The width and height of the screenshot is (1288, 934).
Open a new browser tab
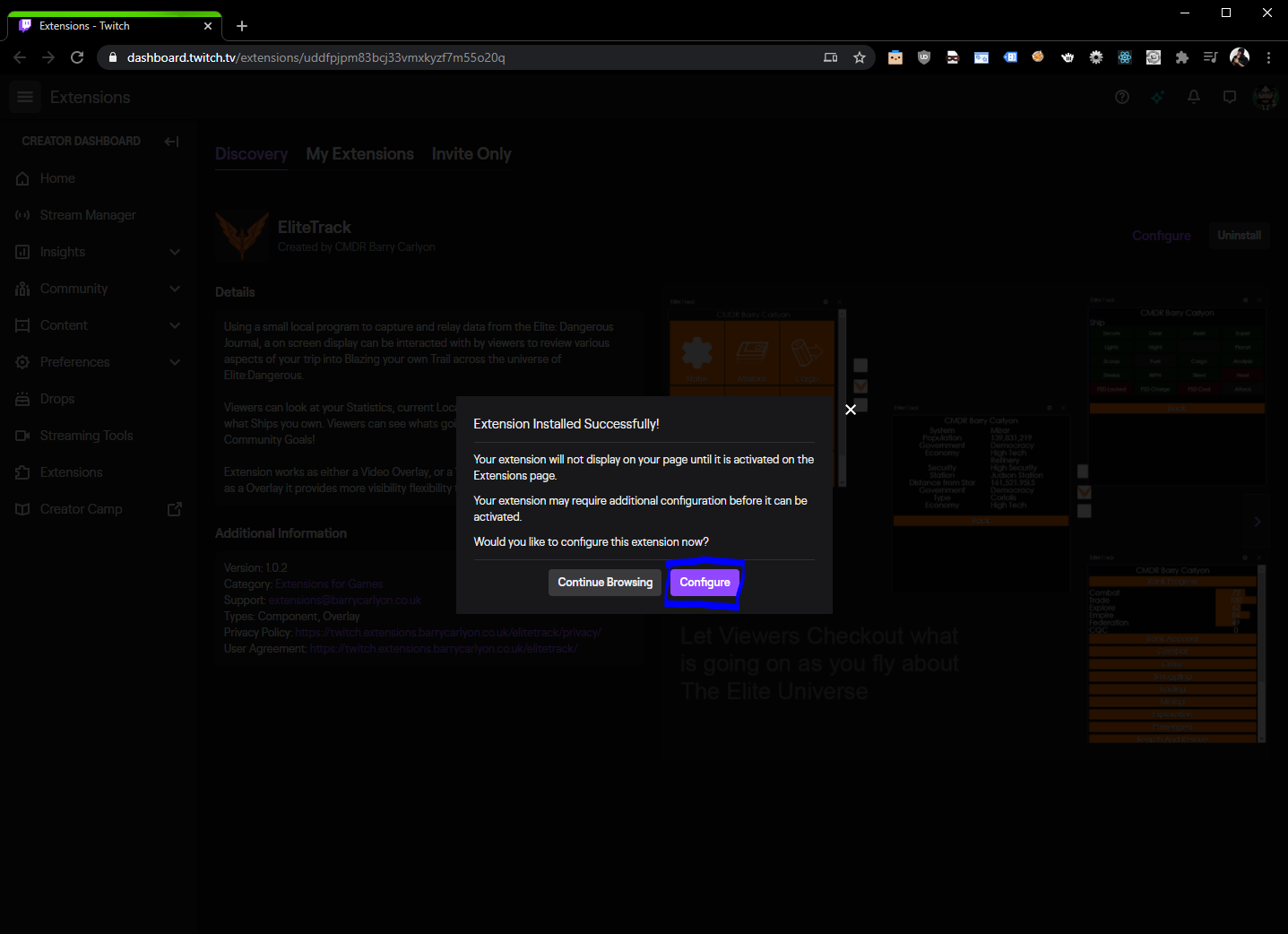coord(242,26)
